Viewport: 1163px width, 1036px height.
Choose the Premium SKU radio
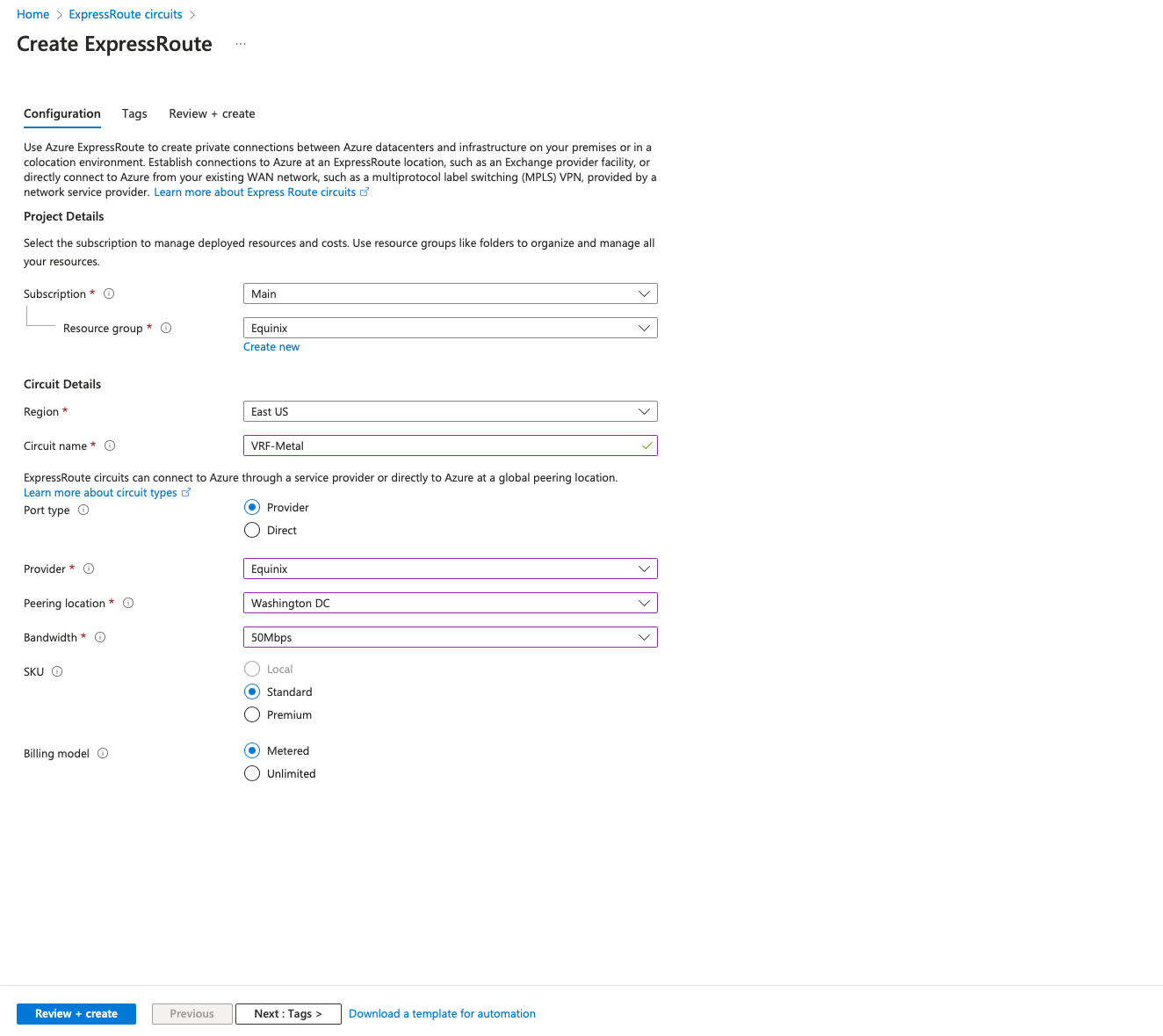tap(252, 714)
